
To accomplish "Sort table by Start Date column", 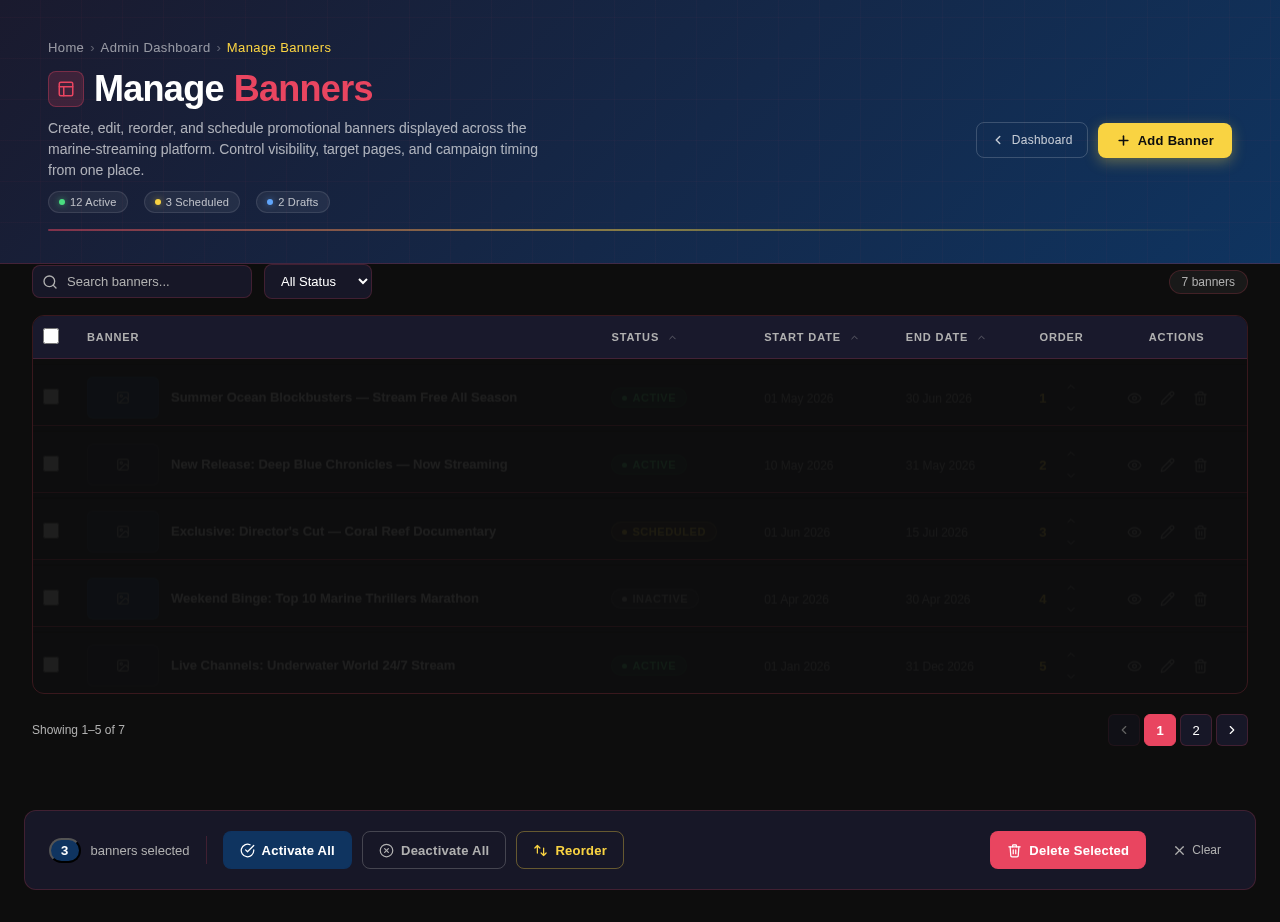I will pyautogui.click(x=811, y=337).
